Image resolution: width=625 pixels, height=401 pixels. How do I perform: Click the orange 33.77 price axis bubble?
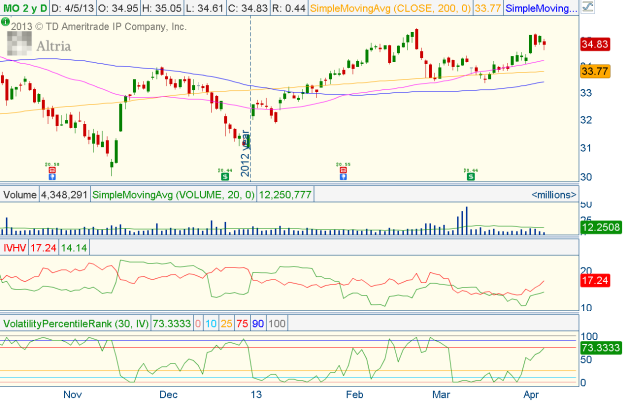click(x=595, y=71)
